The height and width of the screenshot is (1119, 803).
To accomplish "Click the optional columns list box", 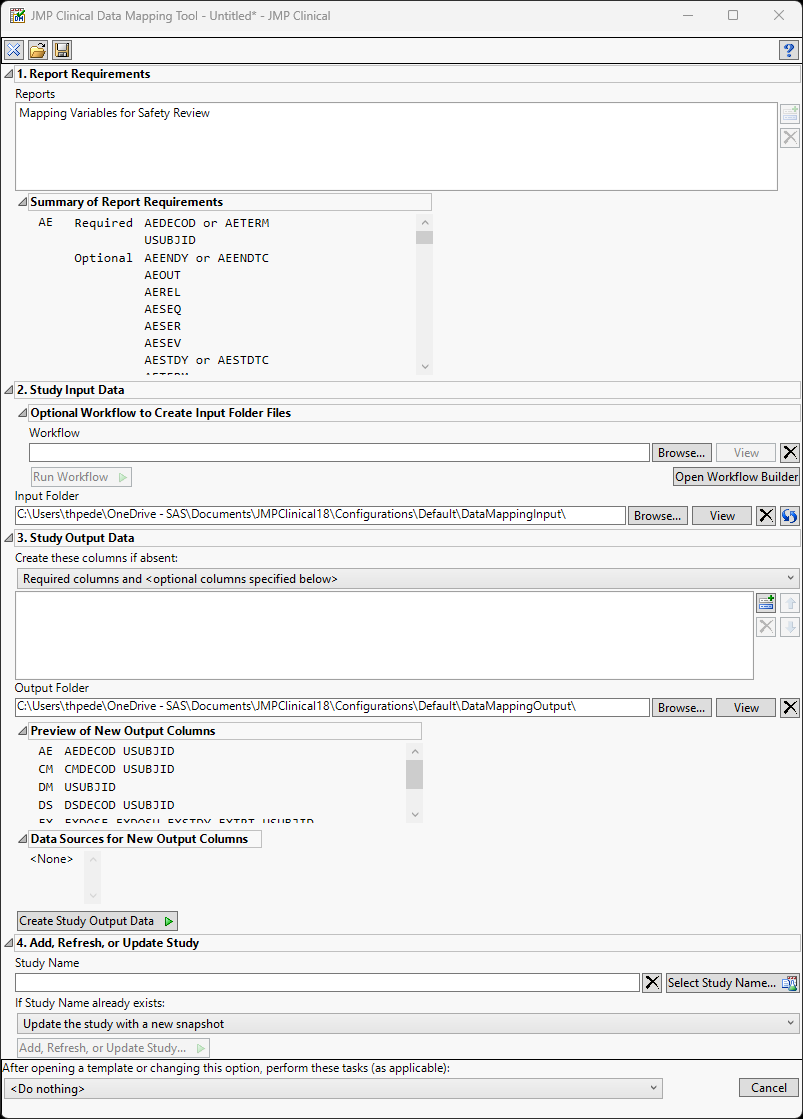I will coord(384,635).
